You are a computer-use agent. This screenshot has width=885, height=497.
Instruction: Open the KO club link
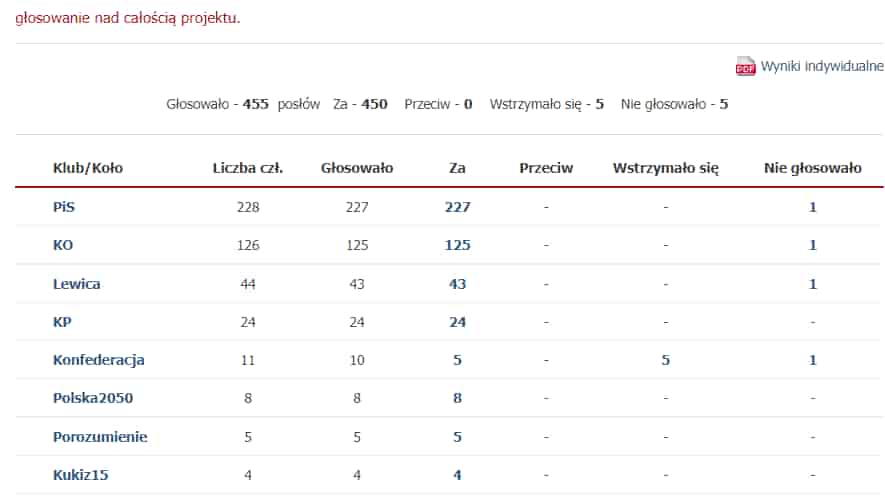tap(63, 245)
